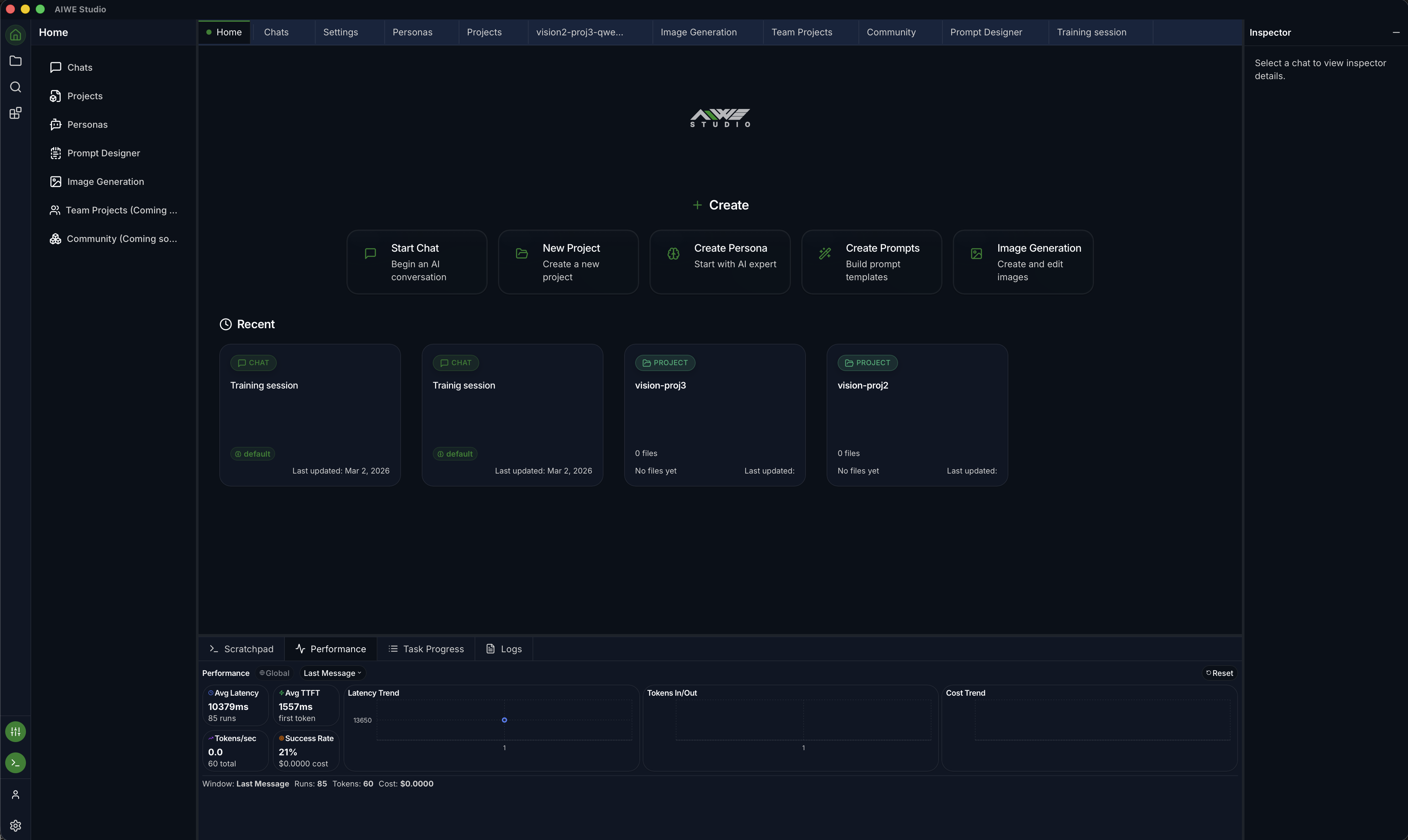This screenshot has width=1408, height=840.
Task: Toggle the Global performance scope
Action: [x=274, y=673]
